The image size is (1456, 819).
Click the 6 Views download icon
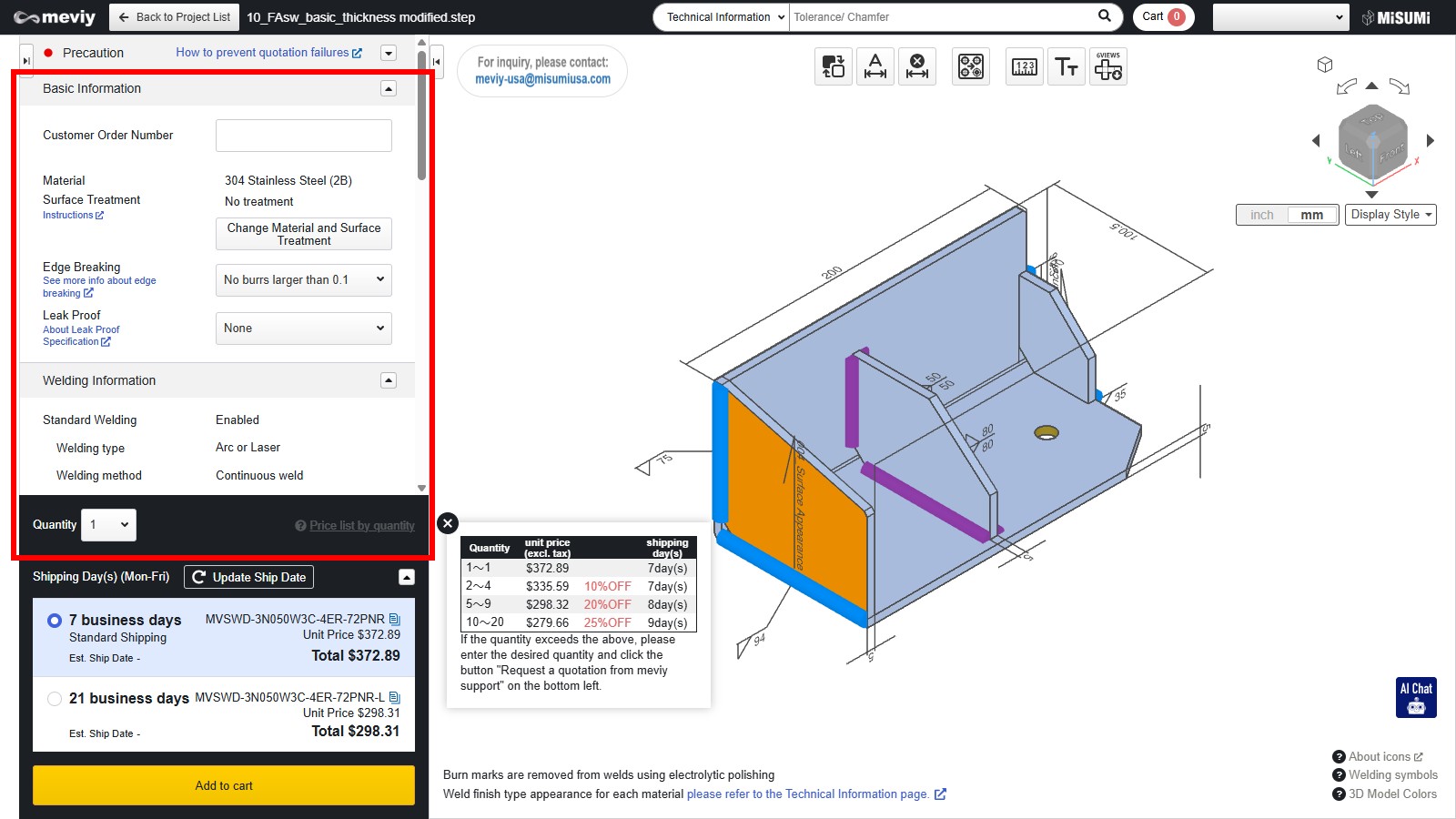pyautogui.click(x=1107, y=66)
